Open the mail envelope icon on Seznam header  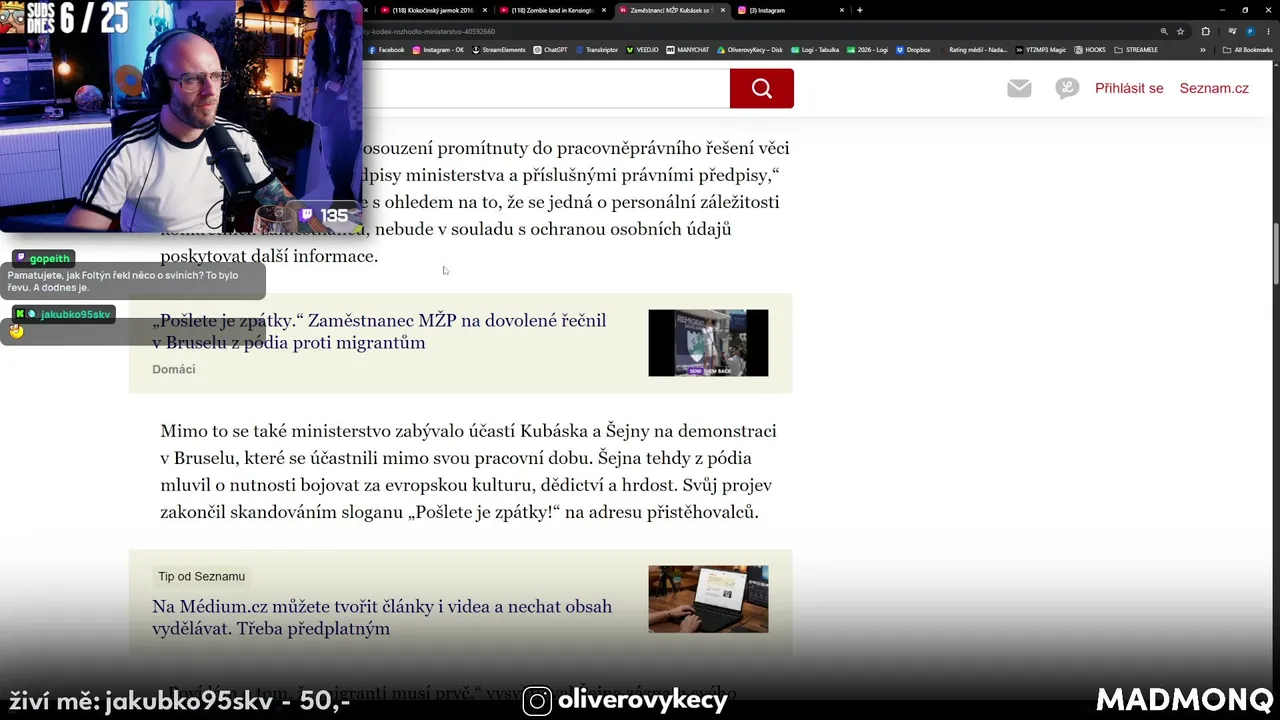point(1019,89)
